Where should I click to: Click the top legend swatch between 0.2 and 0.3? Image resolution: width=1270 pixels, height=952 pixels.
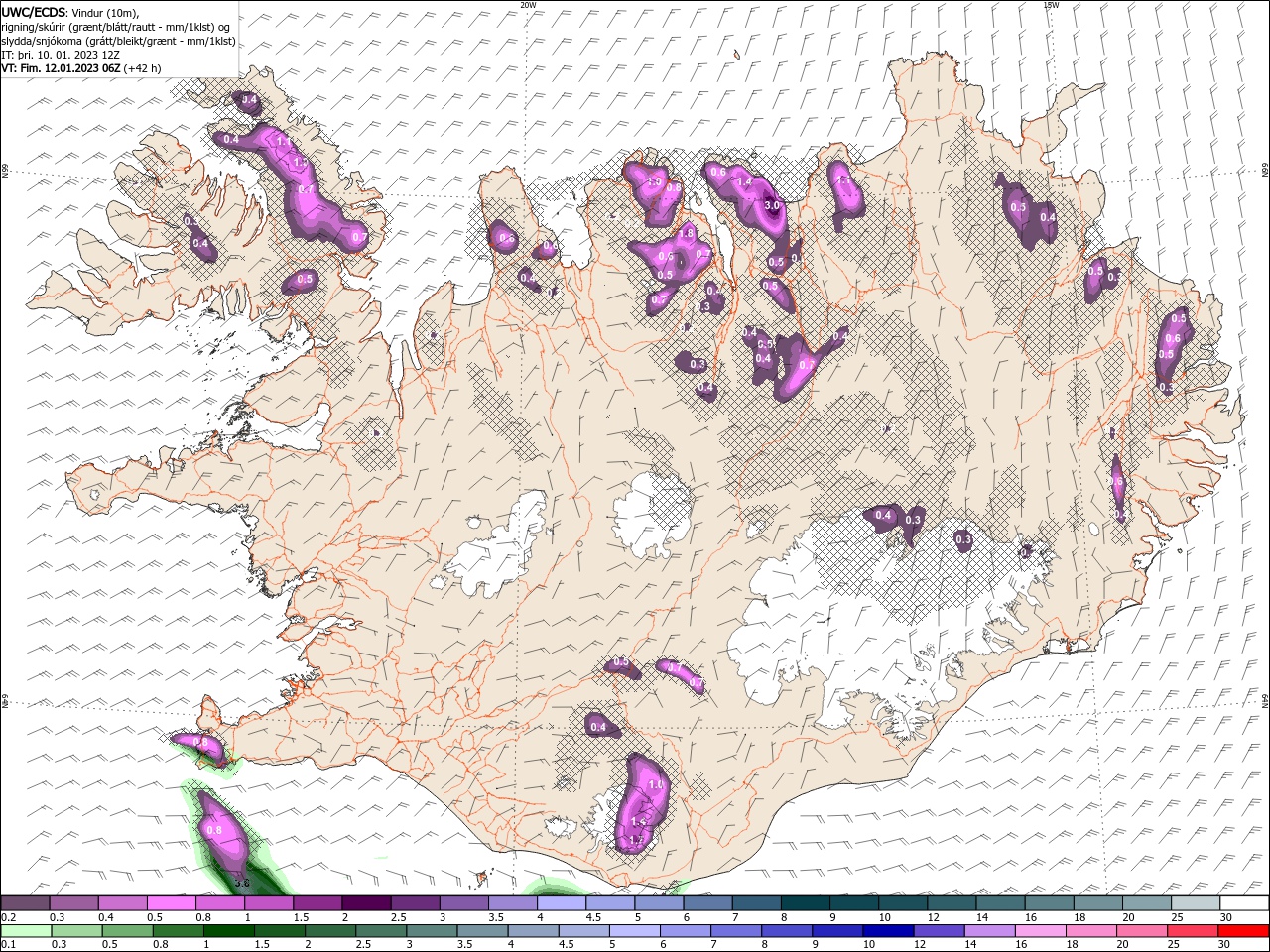coord(25,903)
